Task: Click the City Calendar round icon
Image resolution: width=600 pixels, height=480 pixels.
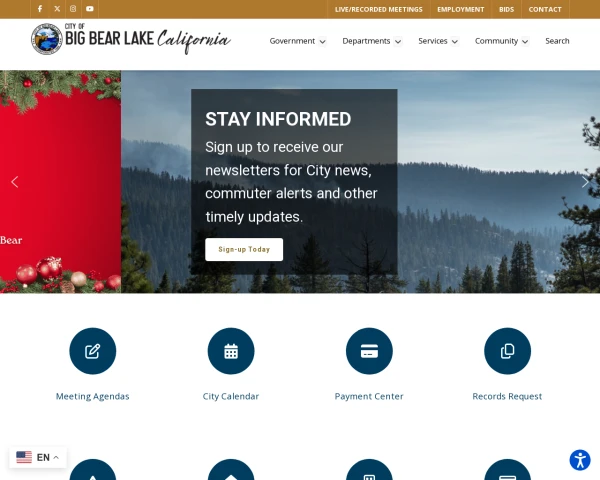Action: click(x=231, y=351)
